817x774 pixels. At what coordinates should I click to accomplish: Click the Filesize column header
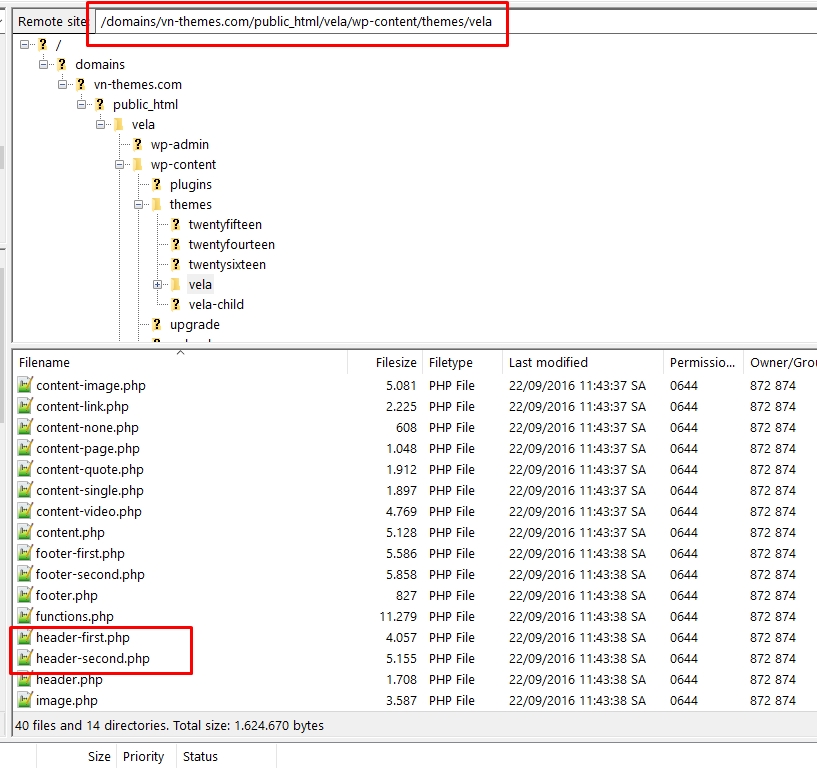(x=396, y=363)
